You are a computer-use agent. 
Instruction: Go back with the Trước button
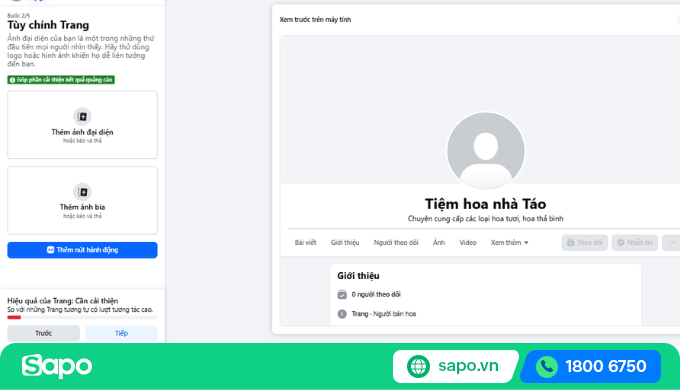click(x=43, y=333)
